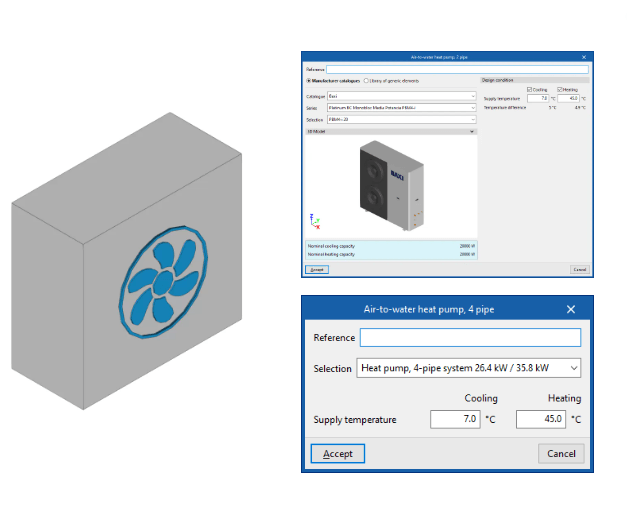Image resolution: width=627 pixels, height=514 pixels.
Task: Select Library of generic elements radio button
Action: click(x=366, y=81)
